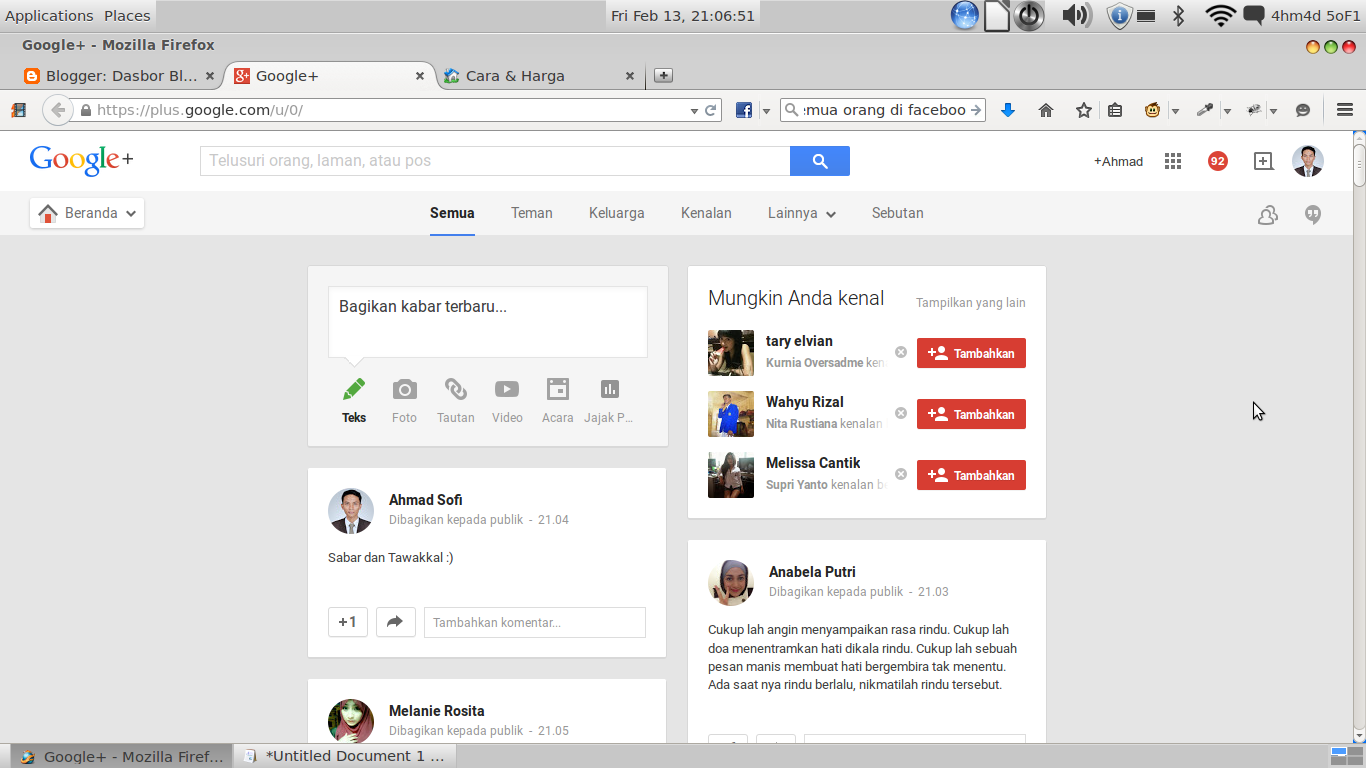Open Anabela Putri profile name
1366x768 pixels.
pyautogui.click(x=812, y=572)
